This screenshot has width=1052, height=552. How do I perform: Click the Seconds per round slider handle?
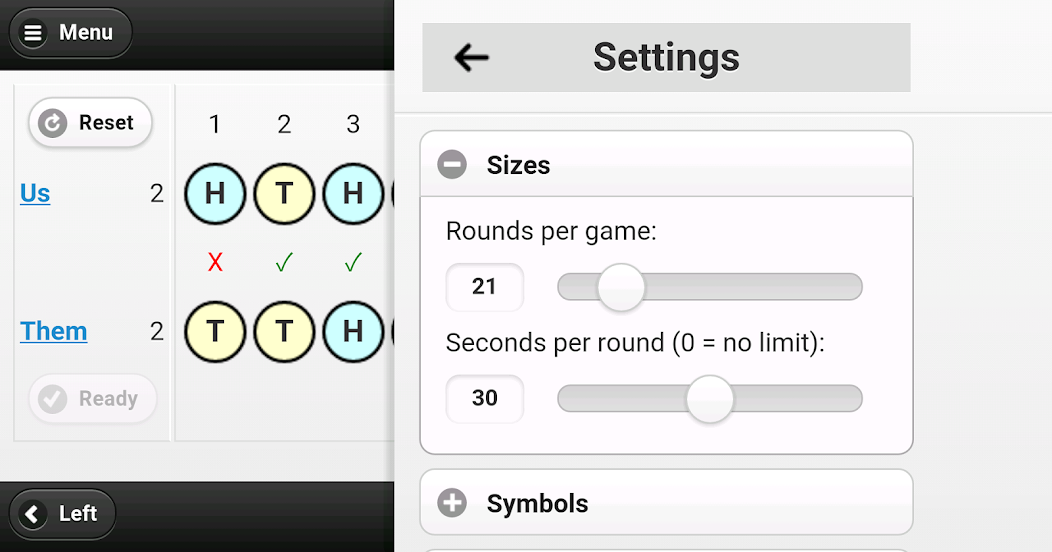coord(710,398)
